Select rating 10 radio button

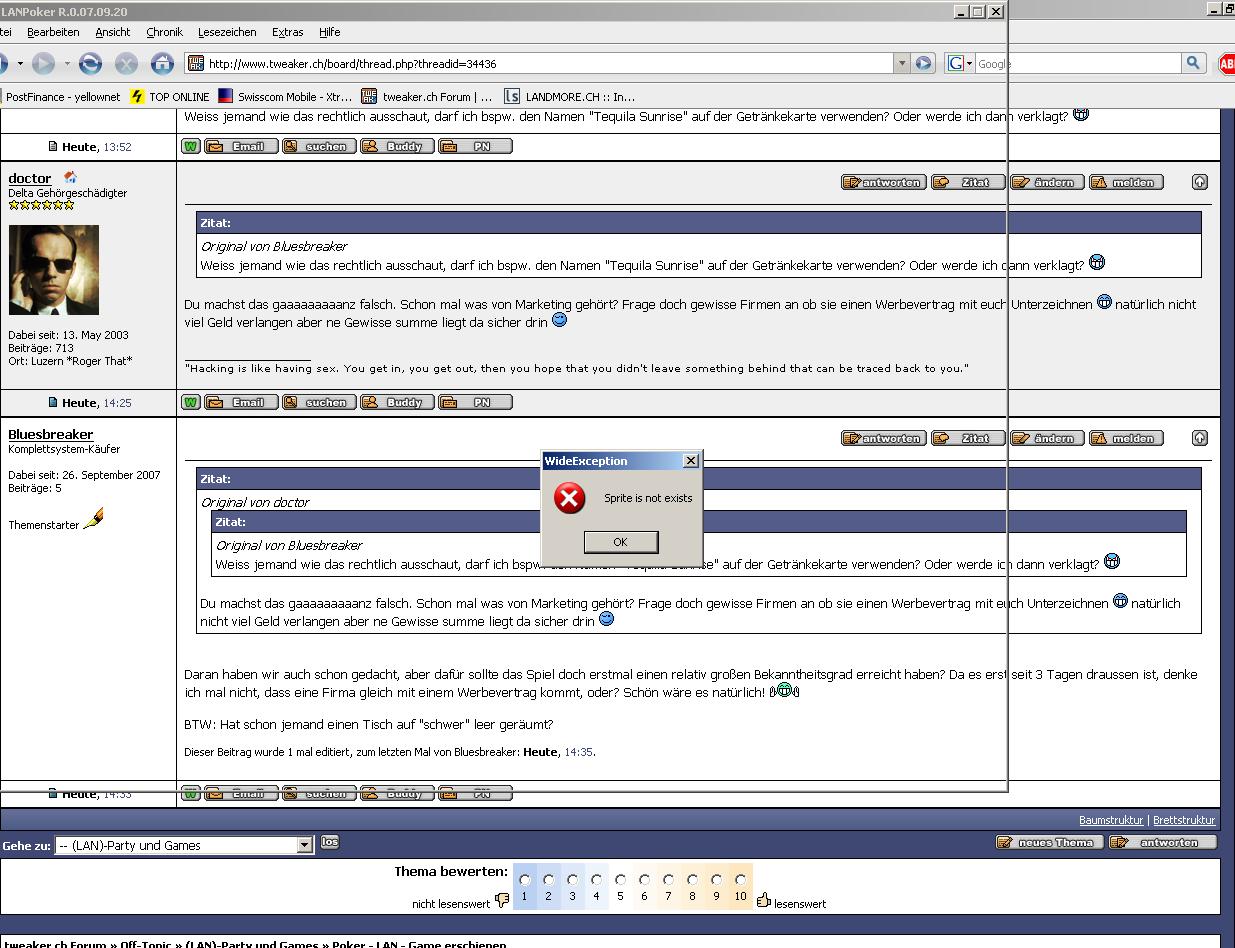coord(740,880)
